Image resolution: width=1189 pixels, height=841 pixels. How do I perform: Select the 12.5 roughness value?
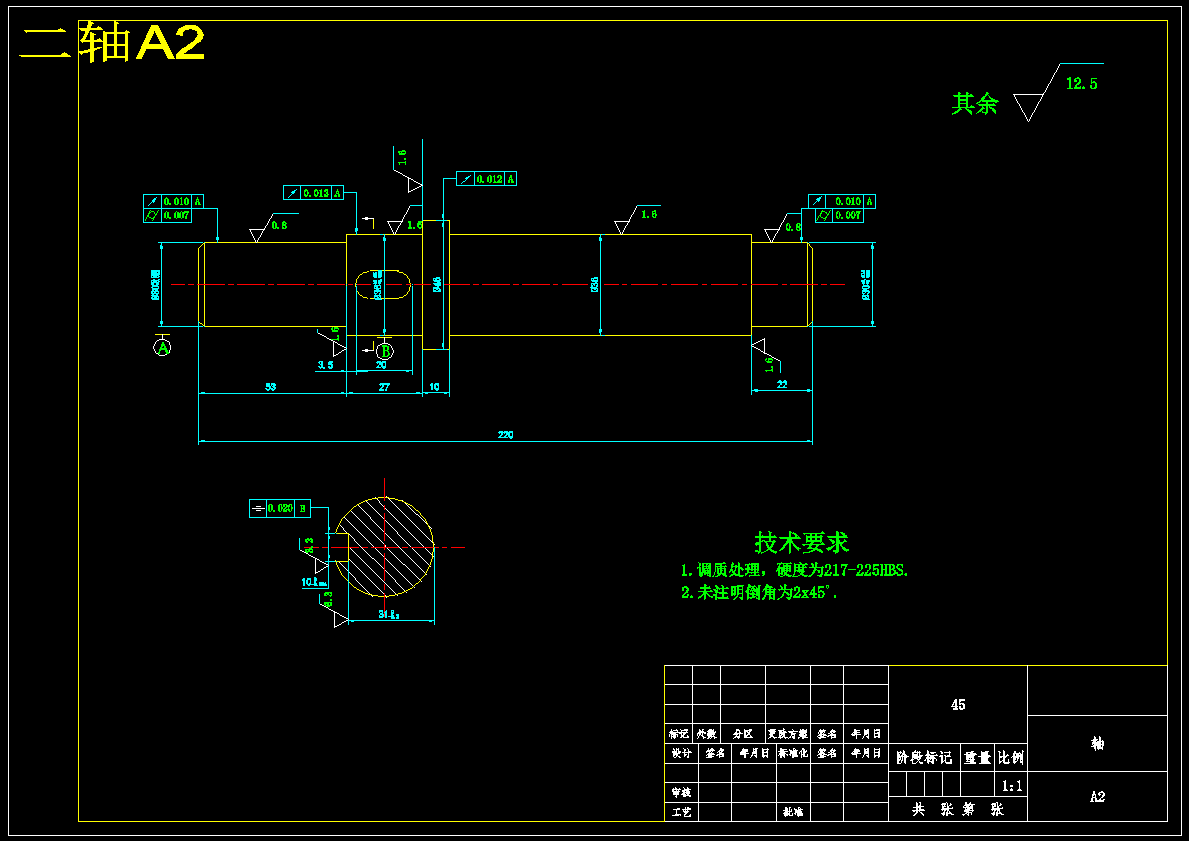[1081, 84]
